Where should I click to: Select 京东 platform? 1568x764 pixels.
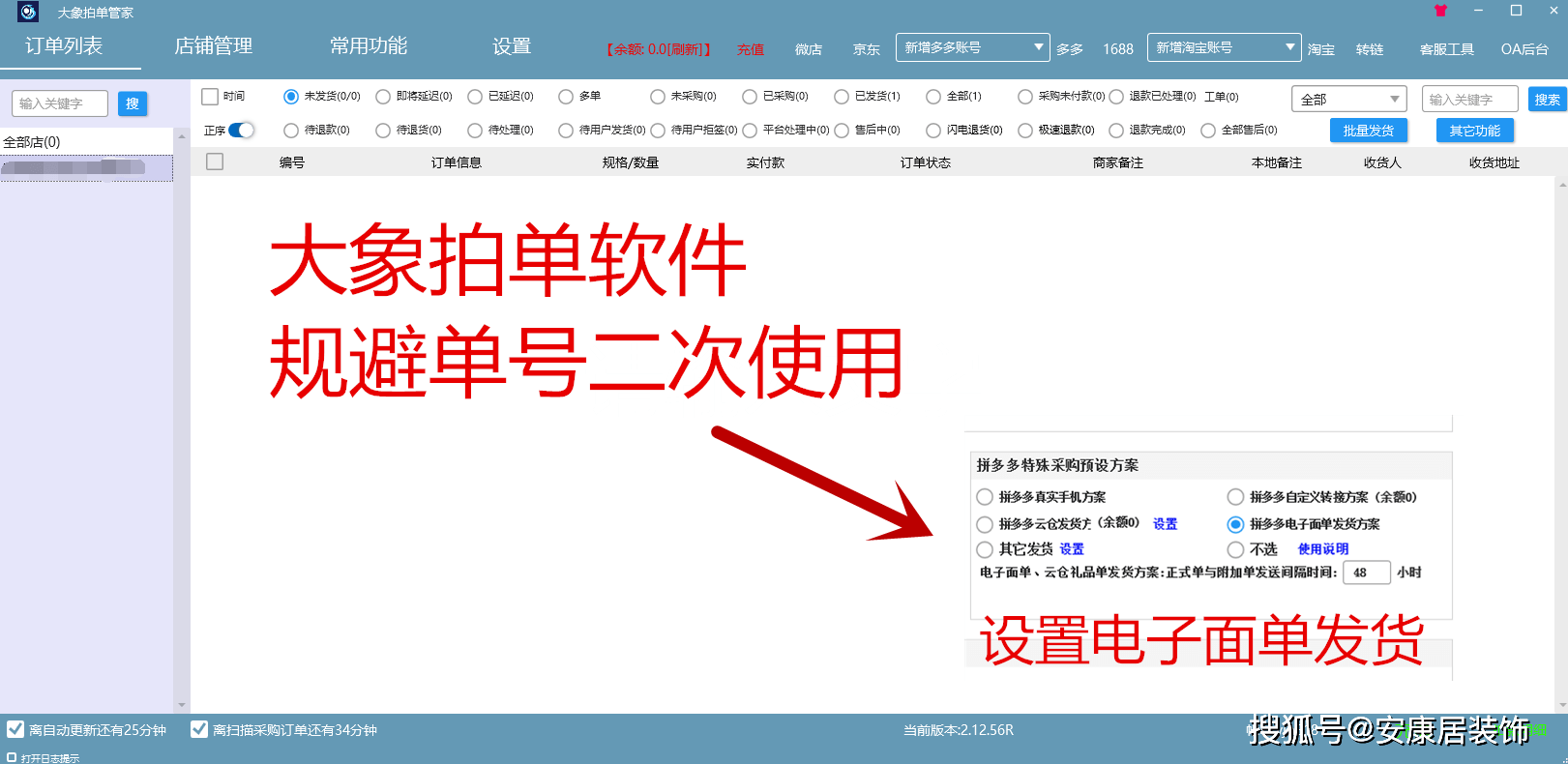point(867,49)
